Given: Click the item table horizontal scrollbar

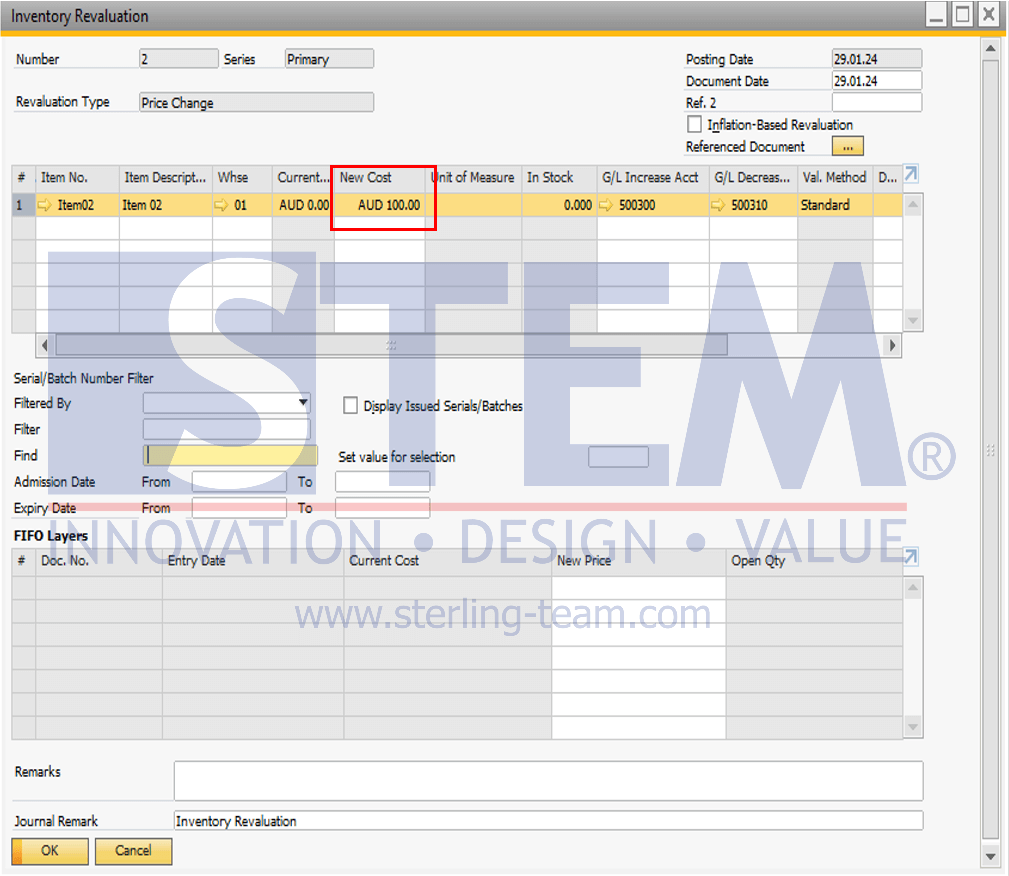Looking at the screenshot, I should click(x=391, y=346).
